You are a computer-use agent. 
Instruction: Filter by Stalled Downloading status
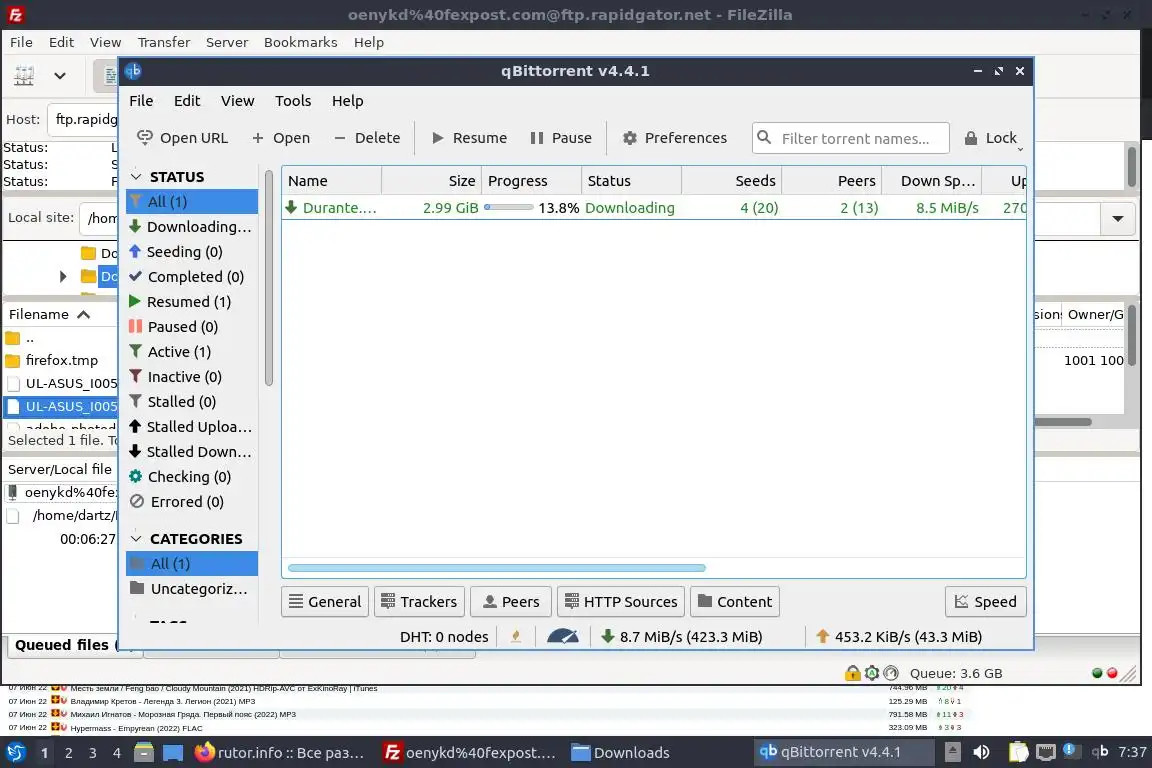click(x=192, y=451)
